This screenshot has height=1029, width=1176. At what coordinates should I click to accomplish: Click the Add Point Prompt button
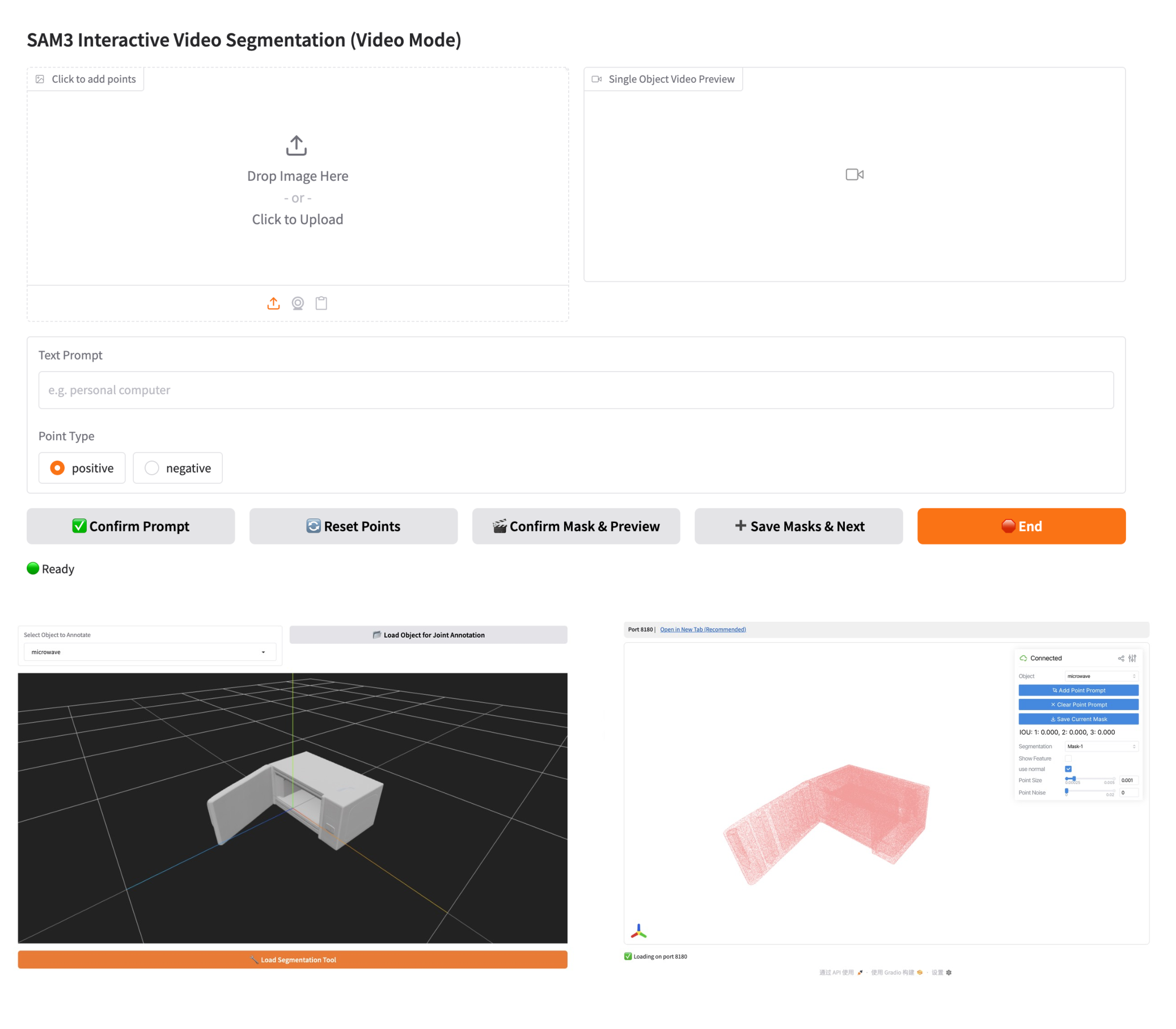click(1078, 690)
